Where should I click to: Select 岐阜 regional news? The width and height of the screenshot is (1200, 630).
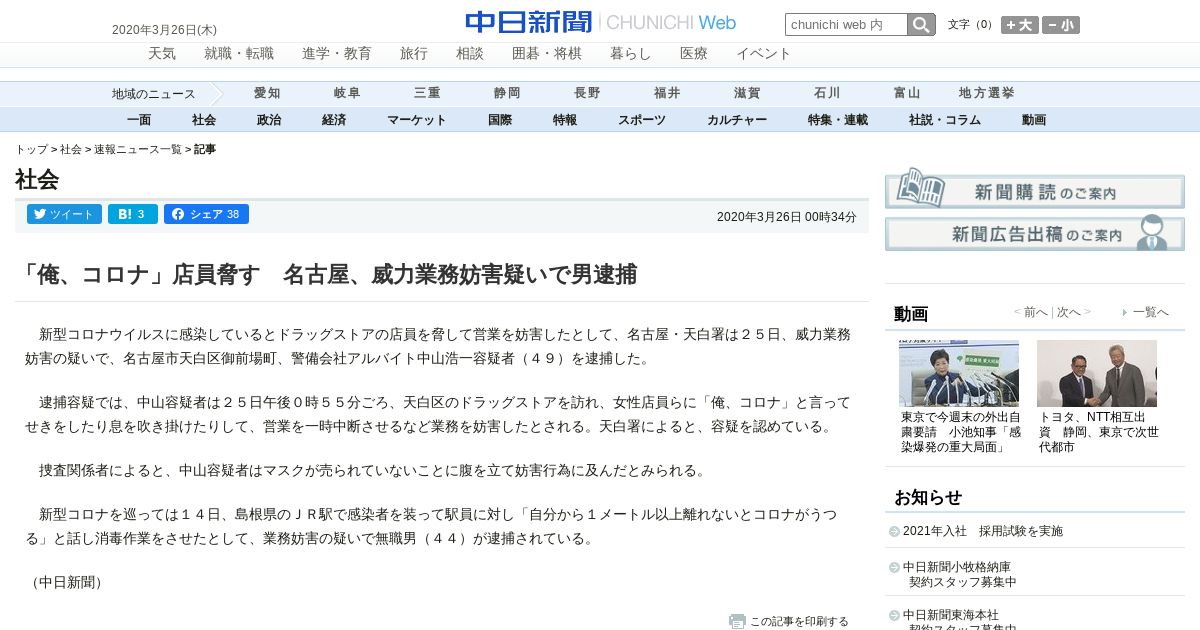point(347,93)
